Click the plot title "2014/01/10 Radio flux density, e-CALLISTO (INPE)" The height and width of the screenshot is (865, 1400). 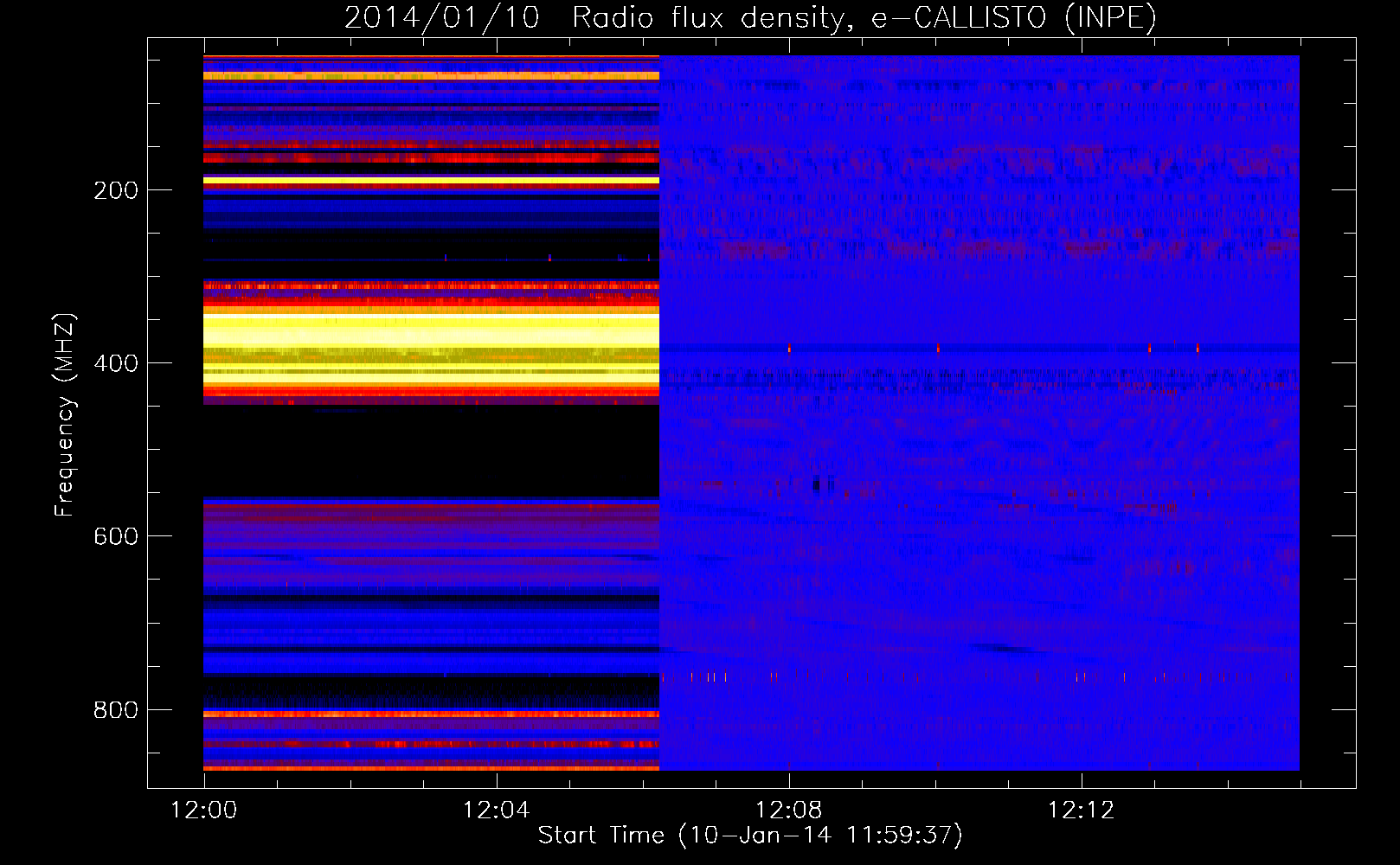pyautogui.click(x=750, y=17)
